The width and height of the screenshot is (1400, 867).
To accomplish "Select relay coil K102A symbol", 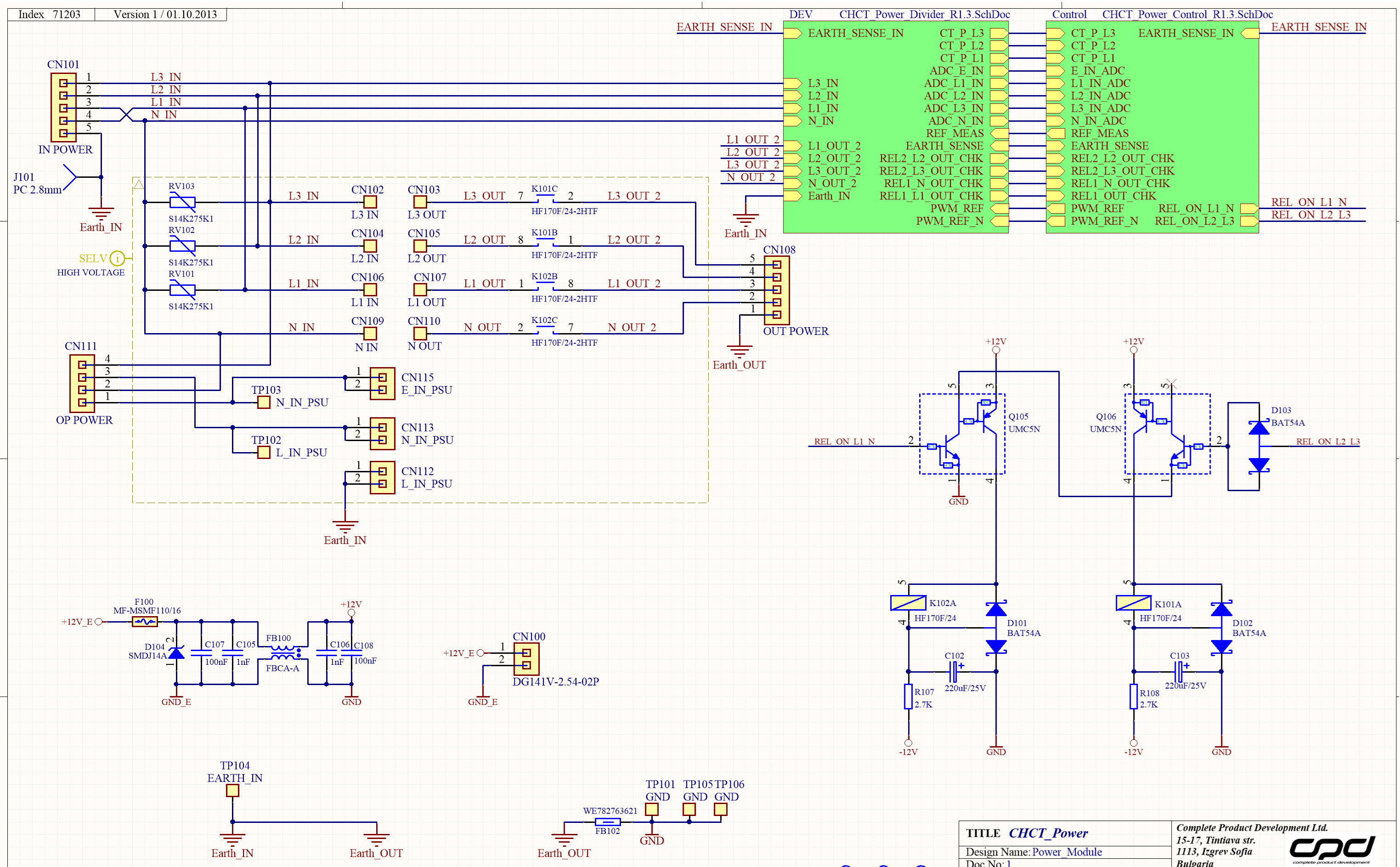I will coord(909,603).
